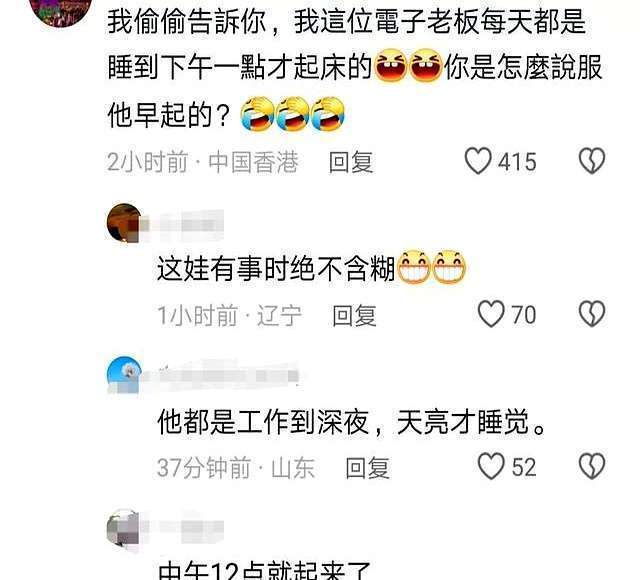
Task: Tap broken heart on the 70-likes comment
Action: point(592,314)
